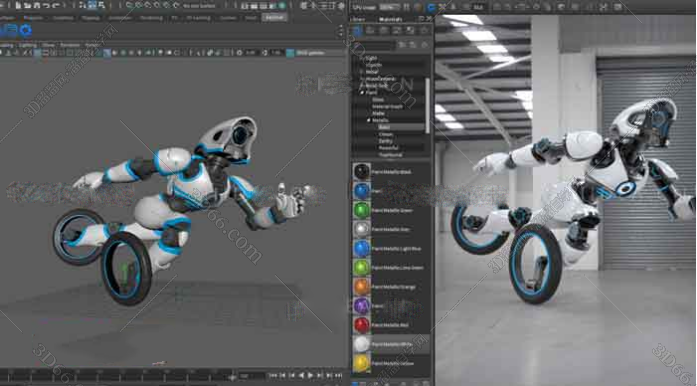Go to start of playback range
Image resolution: width=697 pixels, height=386 pixels.
pos(273,376)
